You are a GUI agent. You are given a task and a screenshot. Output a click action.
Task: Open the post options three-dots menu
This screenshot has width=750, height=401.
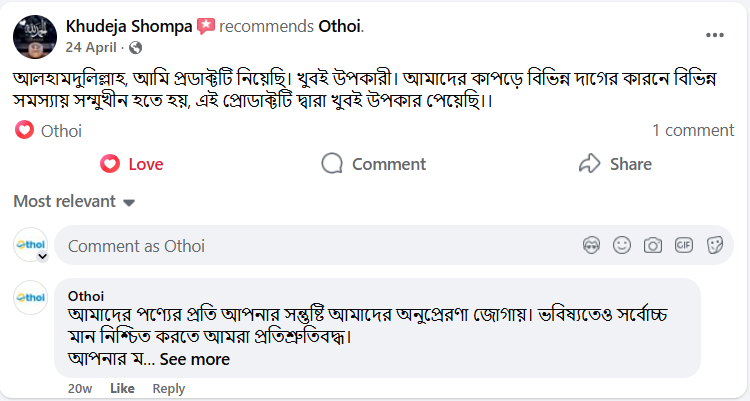pyautogui.click(x=714, y=34)
